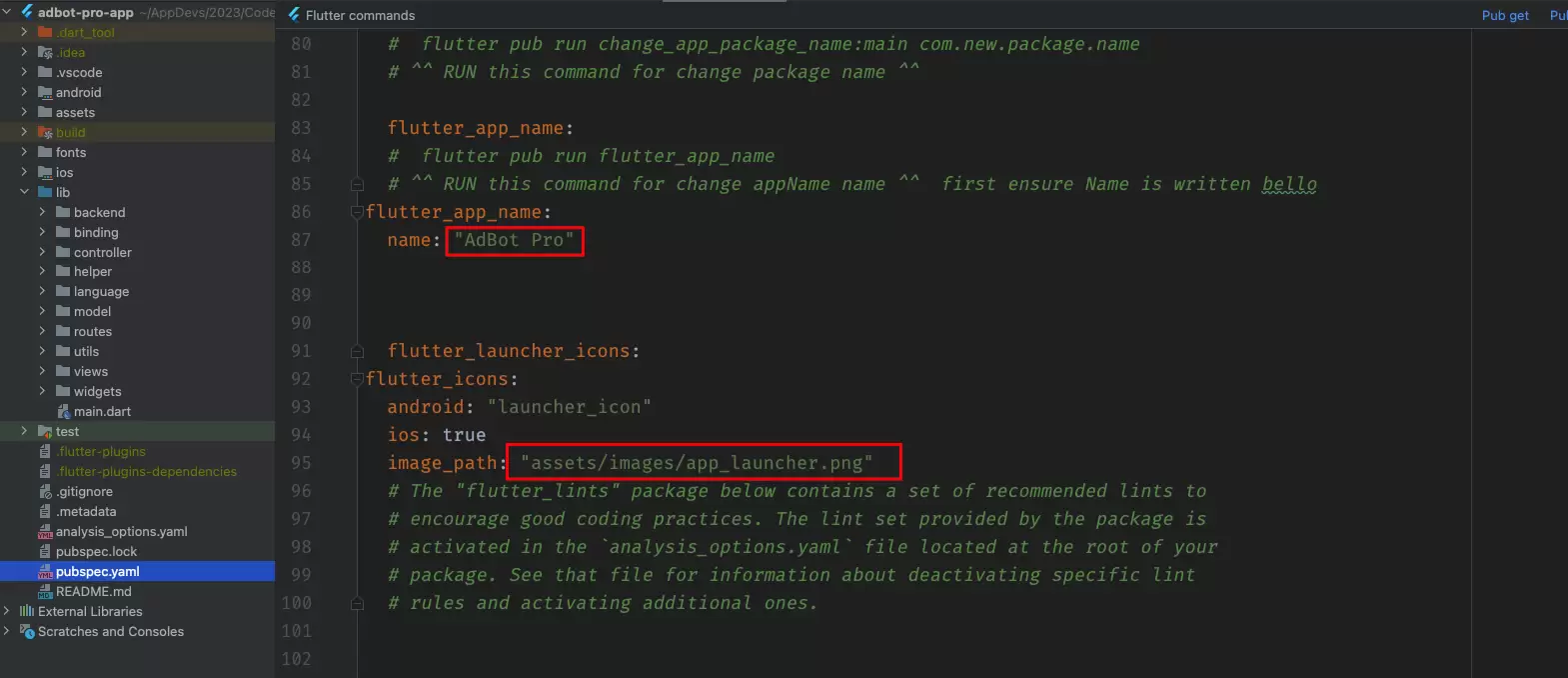Select the language folder
Viewport: 1568px width, 678px height.
(101, 292)
